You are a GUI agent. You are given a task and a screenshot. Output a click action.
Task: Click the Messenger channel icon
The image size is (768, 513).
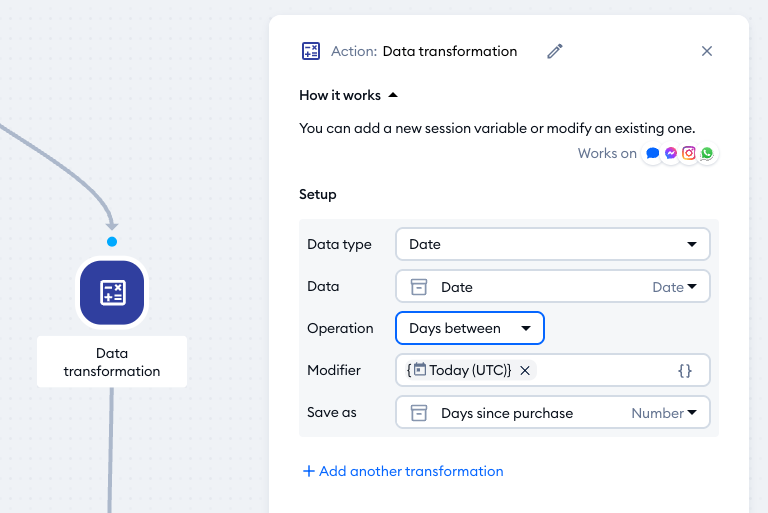671,154
